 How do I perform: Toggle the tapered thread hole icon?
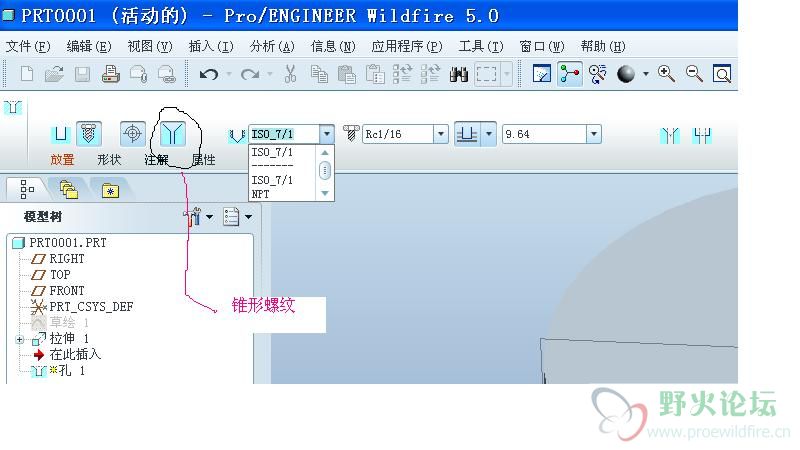pyautogui.click(x=172, y=134)
